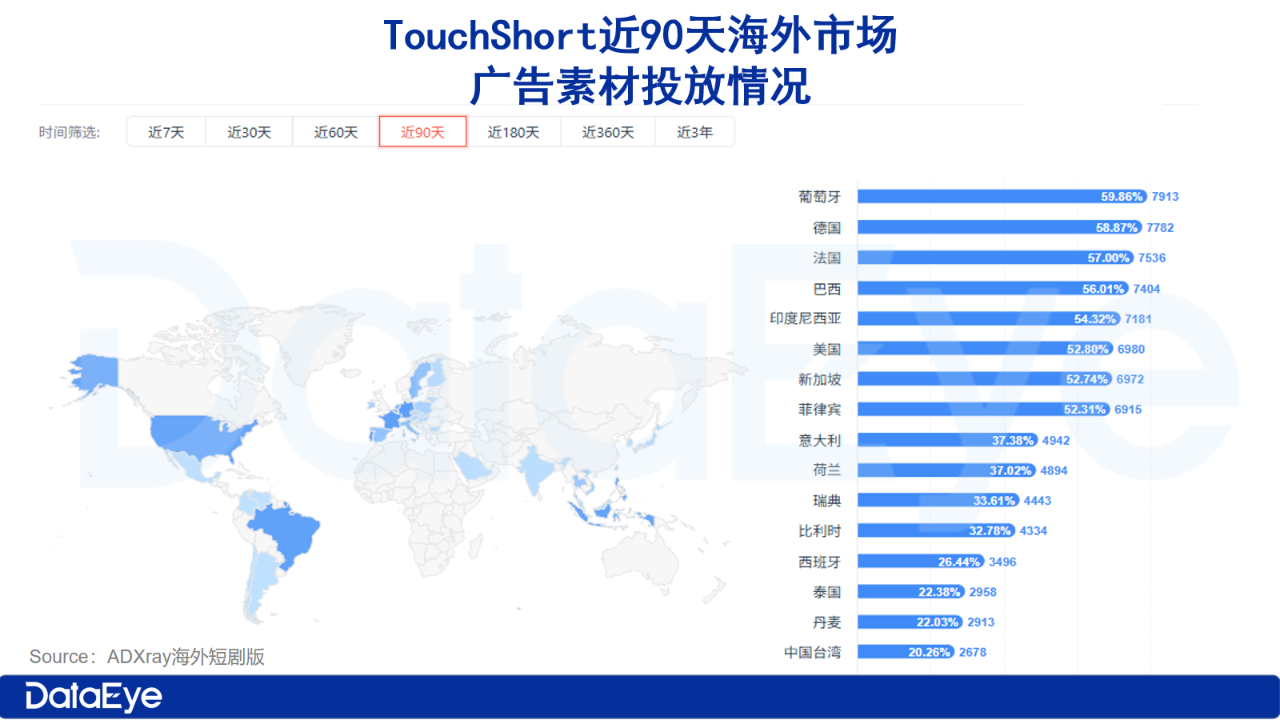Pick the 近360天 filter option
The height and width of the screenshot is (720, 1280).
[x=608, y=132]
